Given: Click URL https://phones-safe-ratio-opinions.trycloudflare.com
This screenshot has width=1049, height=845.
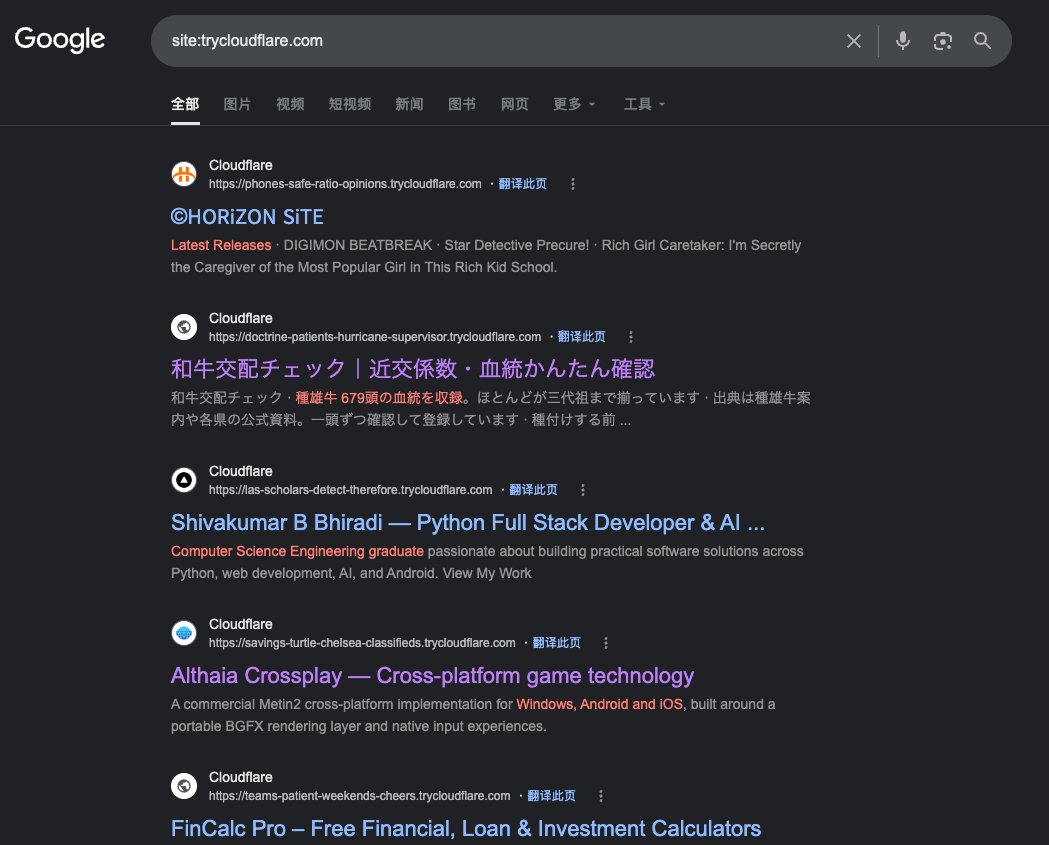Looking at the screenshot, I should point(345,184).
